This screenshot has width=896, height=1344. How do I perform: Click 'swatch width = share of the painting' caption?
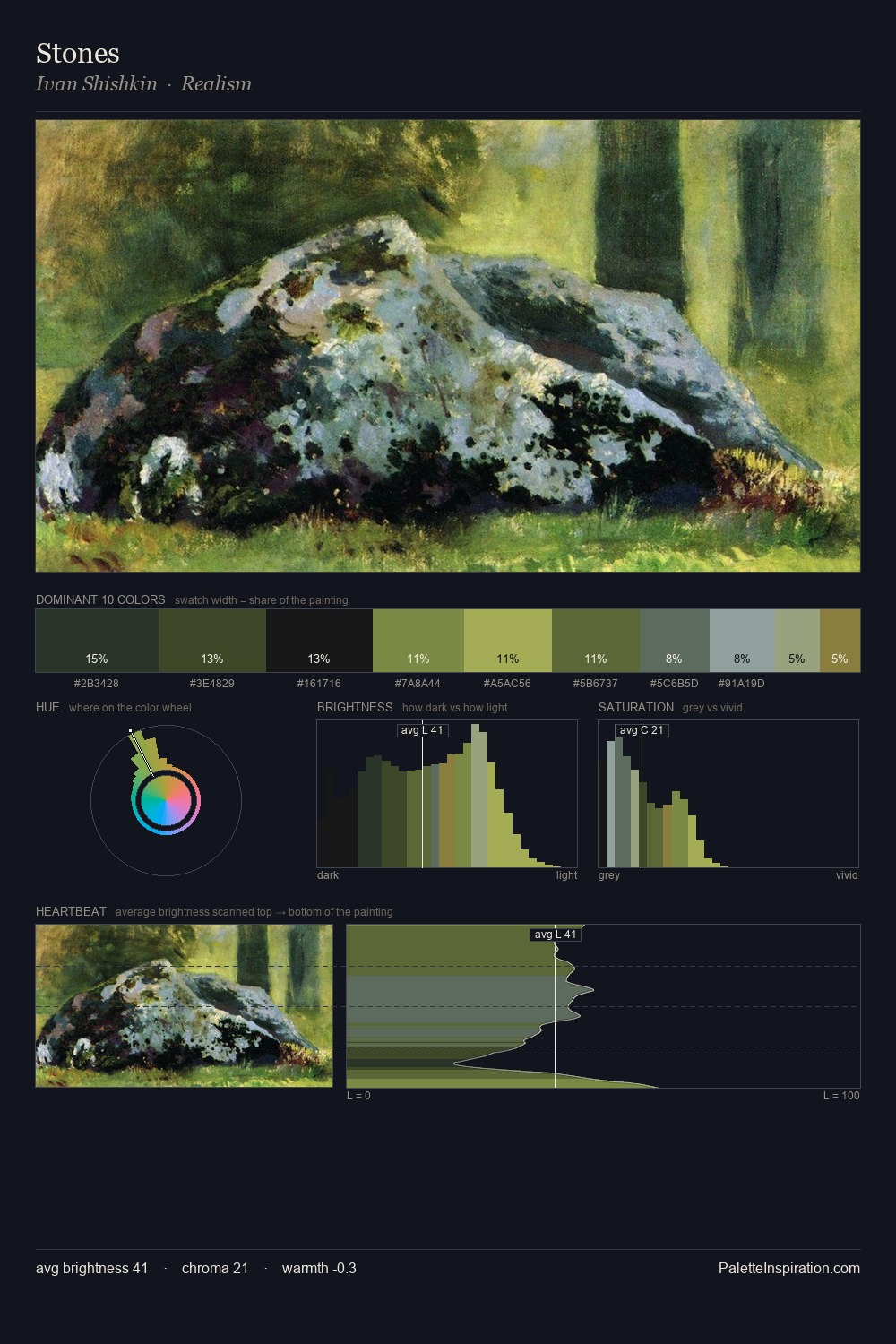(262, 600)
